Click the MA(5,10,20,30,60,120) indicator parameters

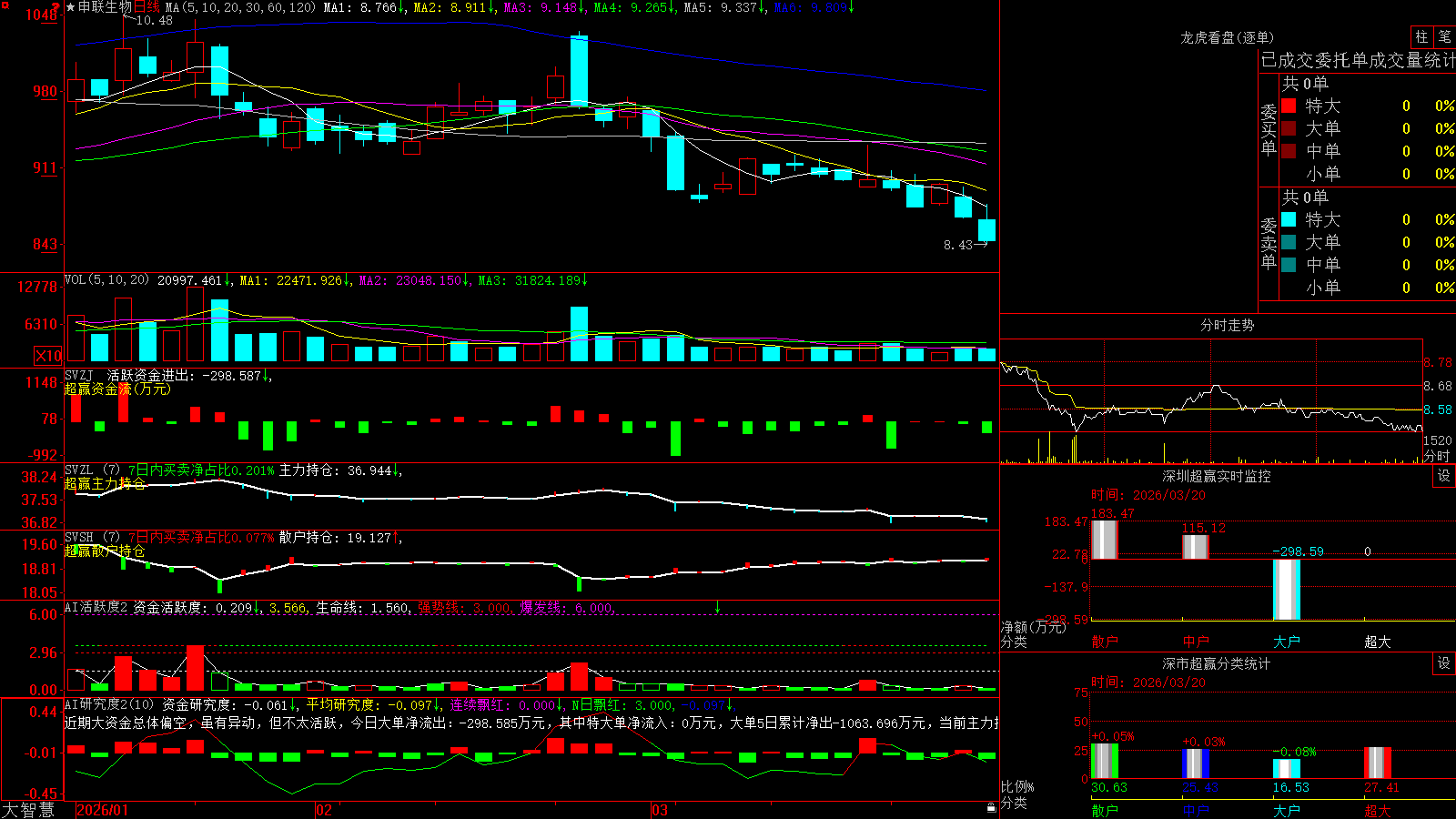pos(240,7)
